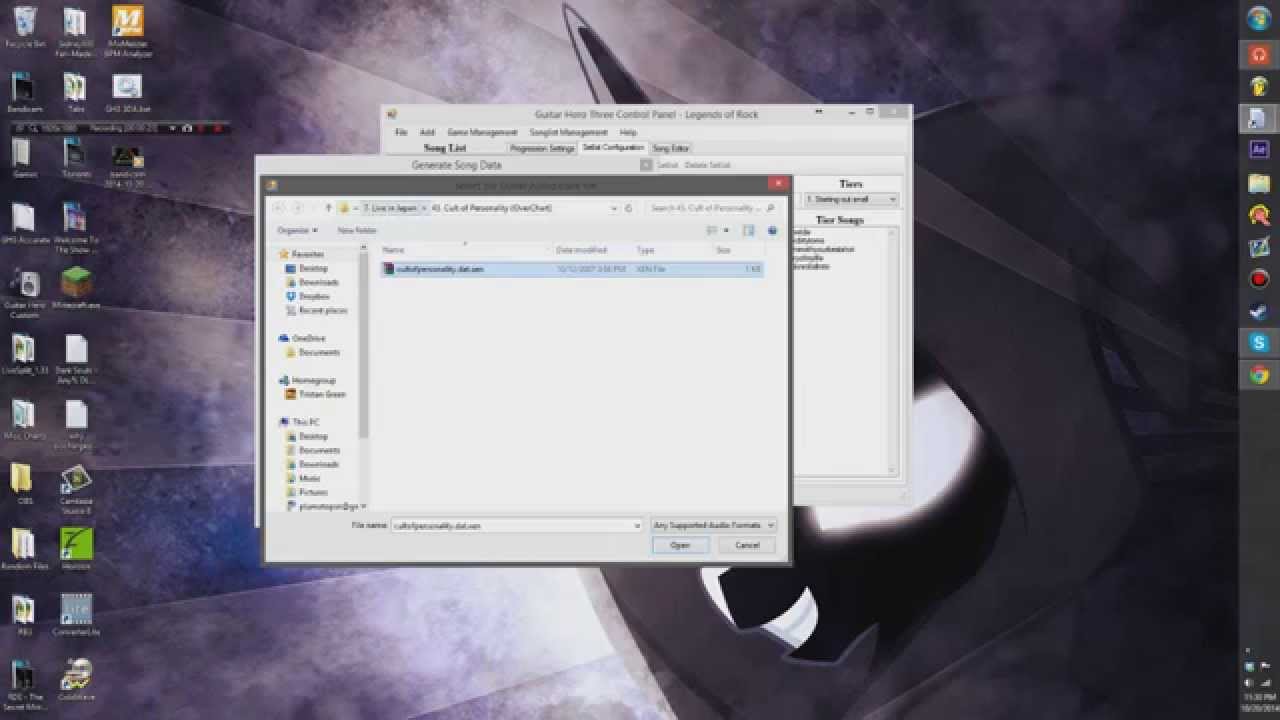
Task: Expand the File name history dropdown
Action: point(637,525)
